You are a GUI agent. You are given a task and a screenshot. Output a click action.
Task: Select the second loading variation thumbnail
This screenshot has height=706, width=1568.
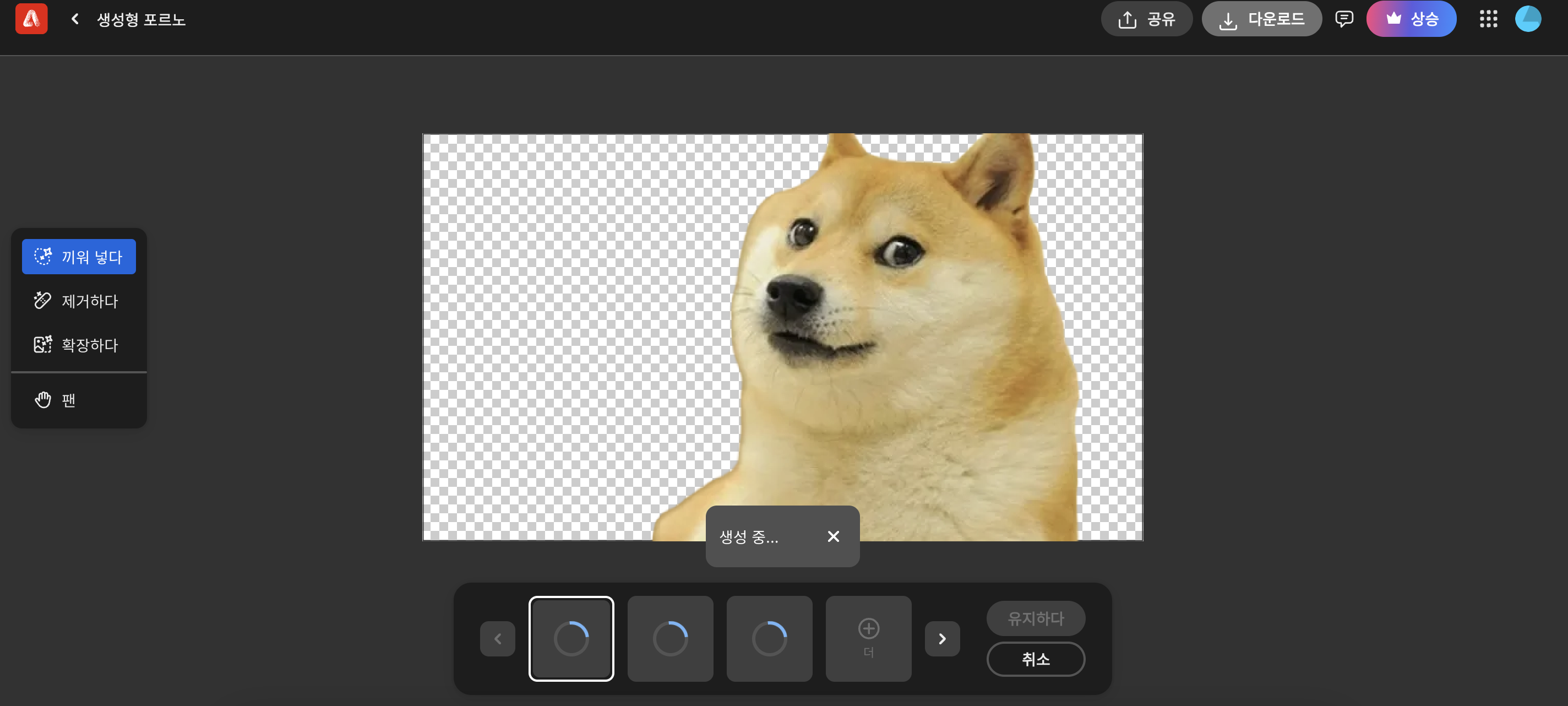670,638
